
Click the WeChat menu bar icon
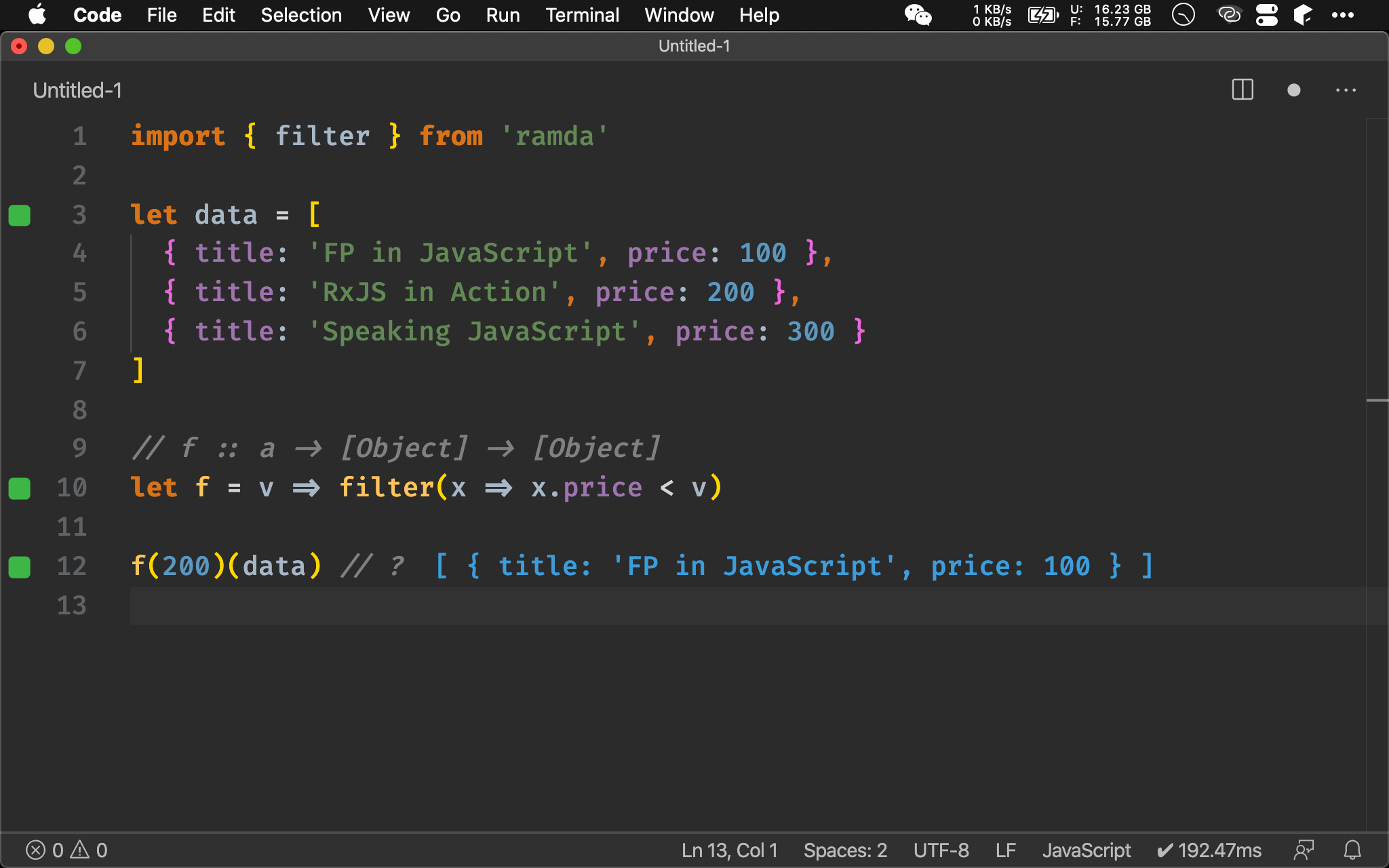tap(918, 15)
